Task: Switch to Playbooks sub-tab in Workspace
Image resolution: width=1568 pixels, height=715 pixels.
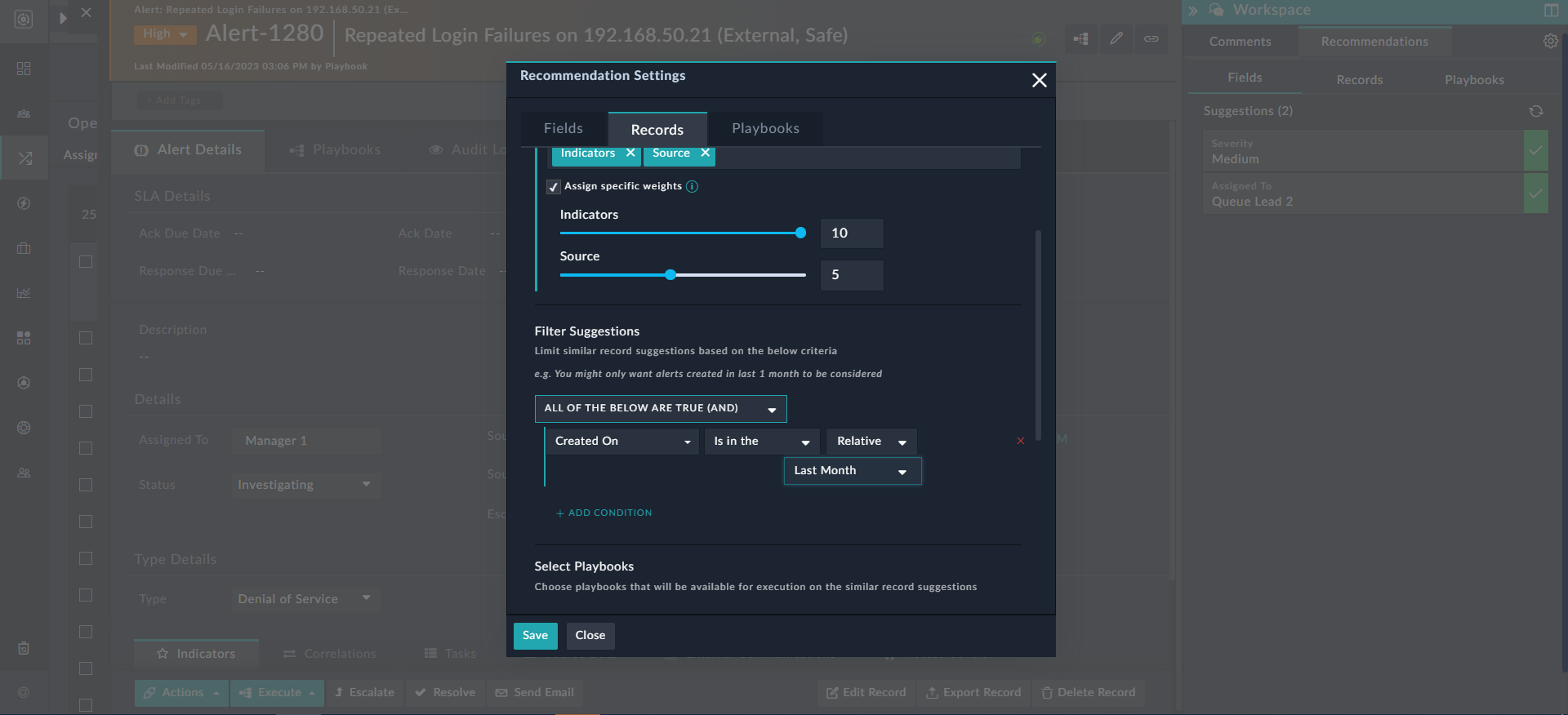Action: pyautogui.click(x=1474, y=80)
